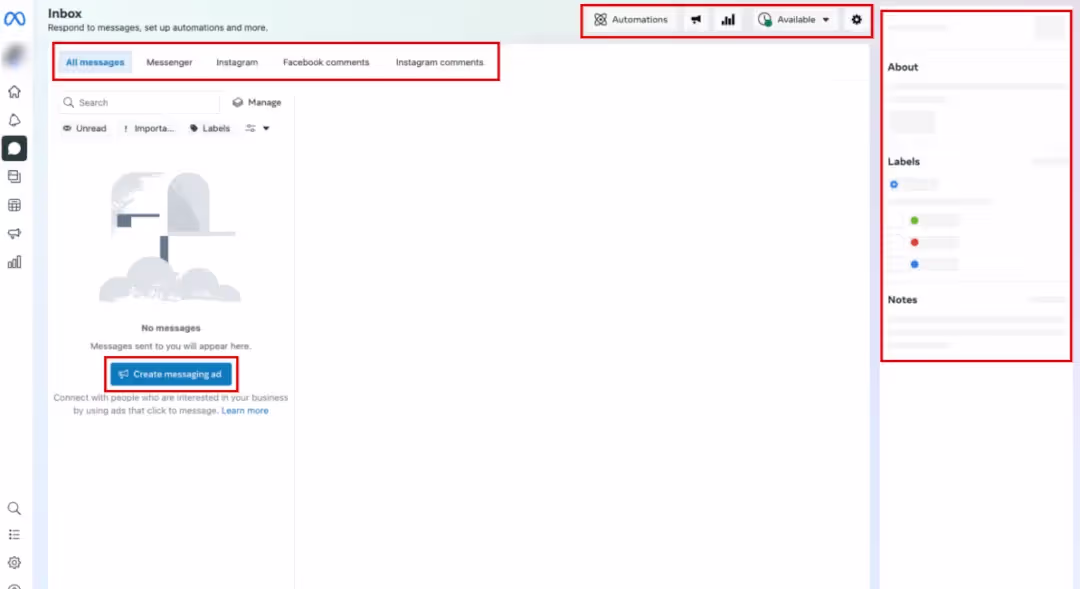Click the Search messages field

[x=140, y=102]
